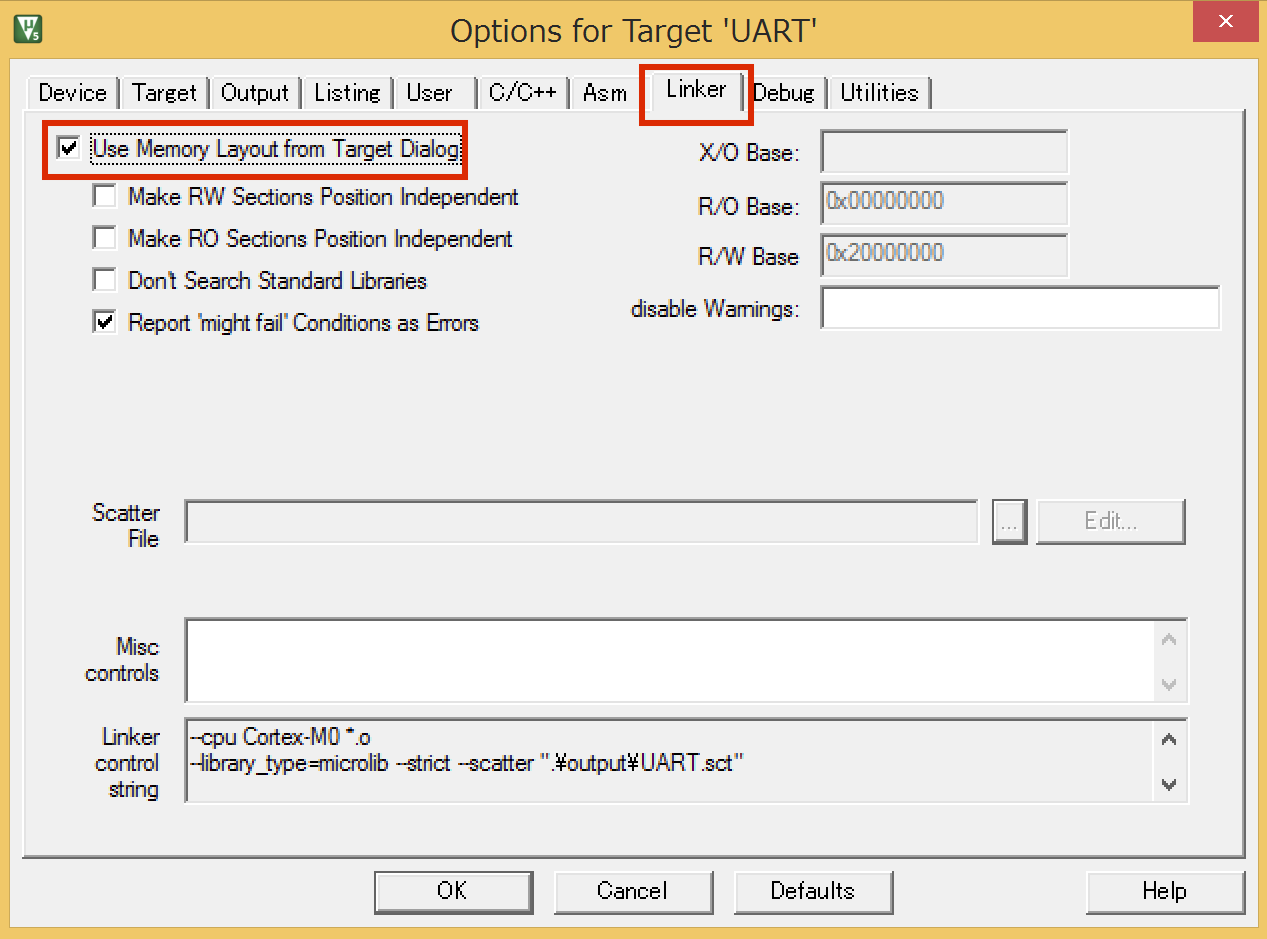
Task: Go to the C/C++ tab
Action: point(522,93)
